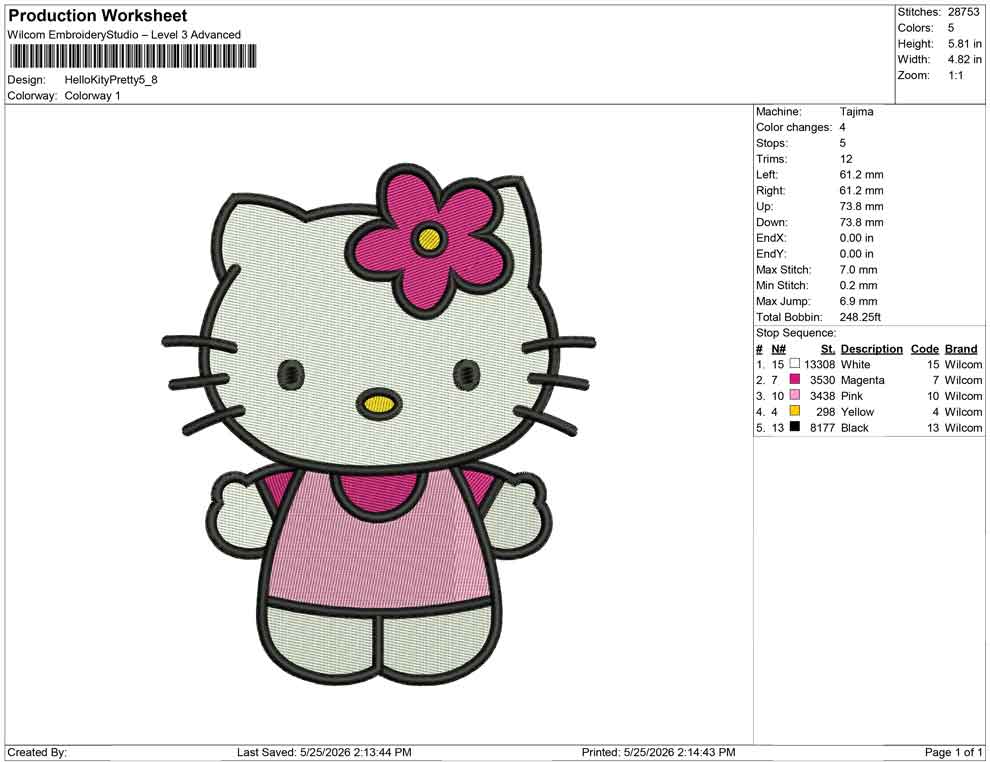Click the 'Code' column header

[925, 349]
